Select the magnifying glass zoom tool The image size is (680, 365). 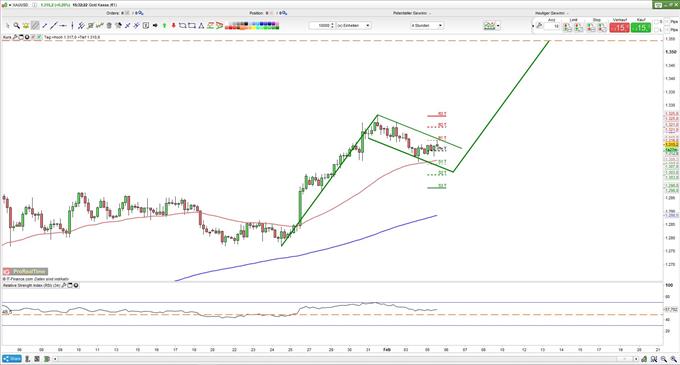16,26
